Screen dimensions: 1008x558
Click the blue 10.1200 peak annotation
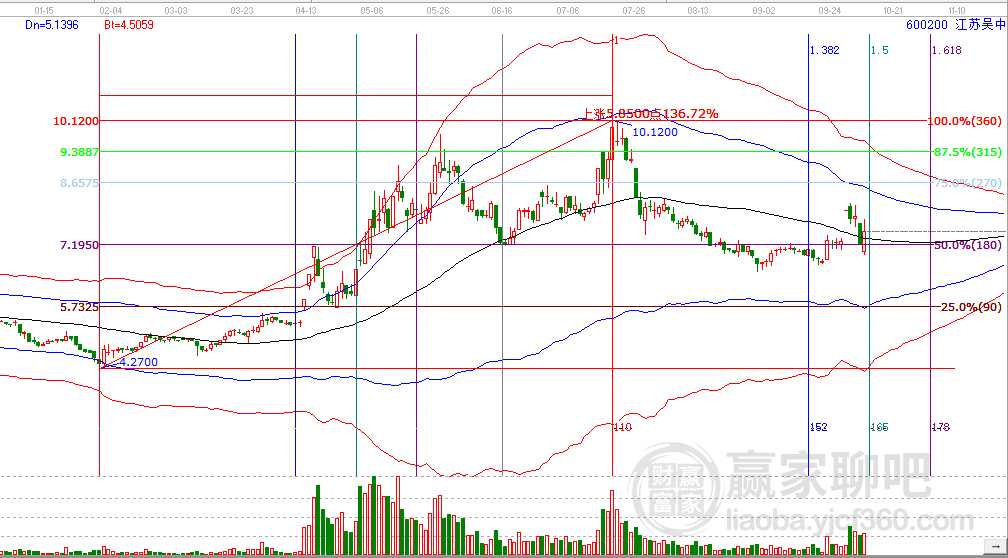656,132
